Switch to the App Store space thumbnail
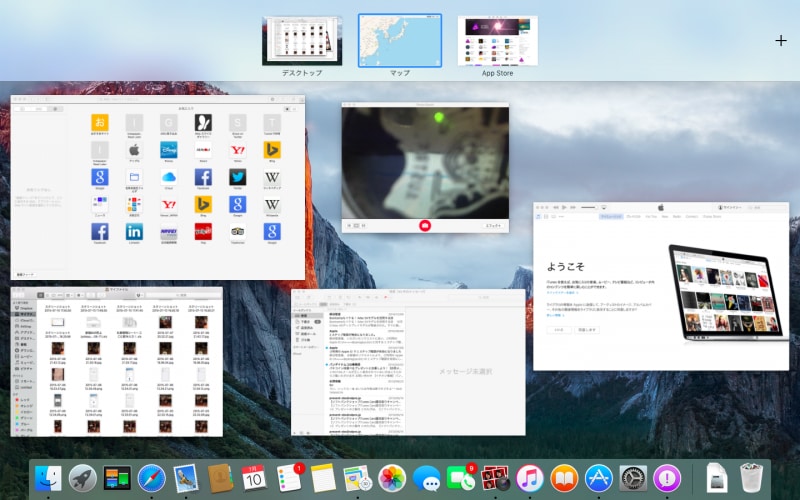Screen dimensions: 800x500 click(497, 40)
